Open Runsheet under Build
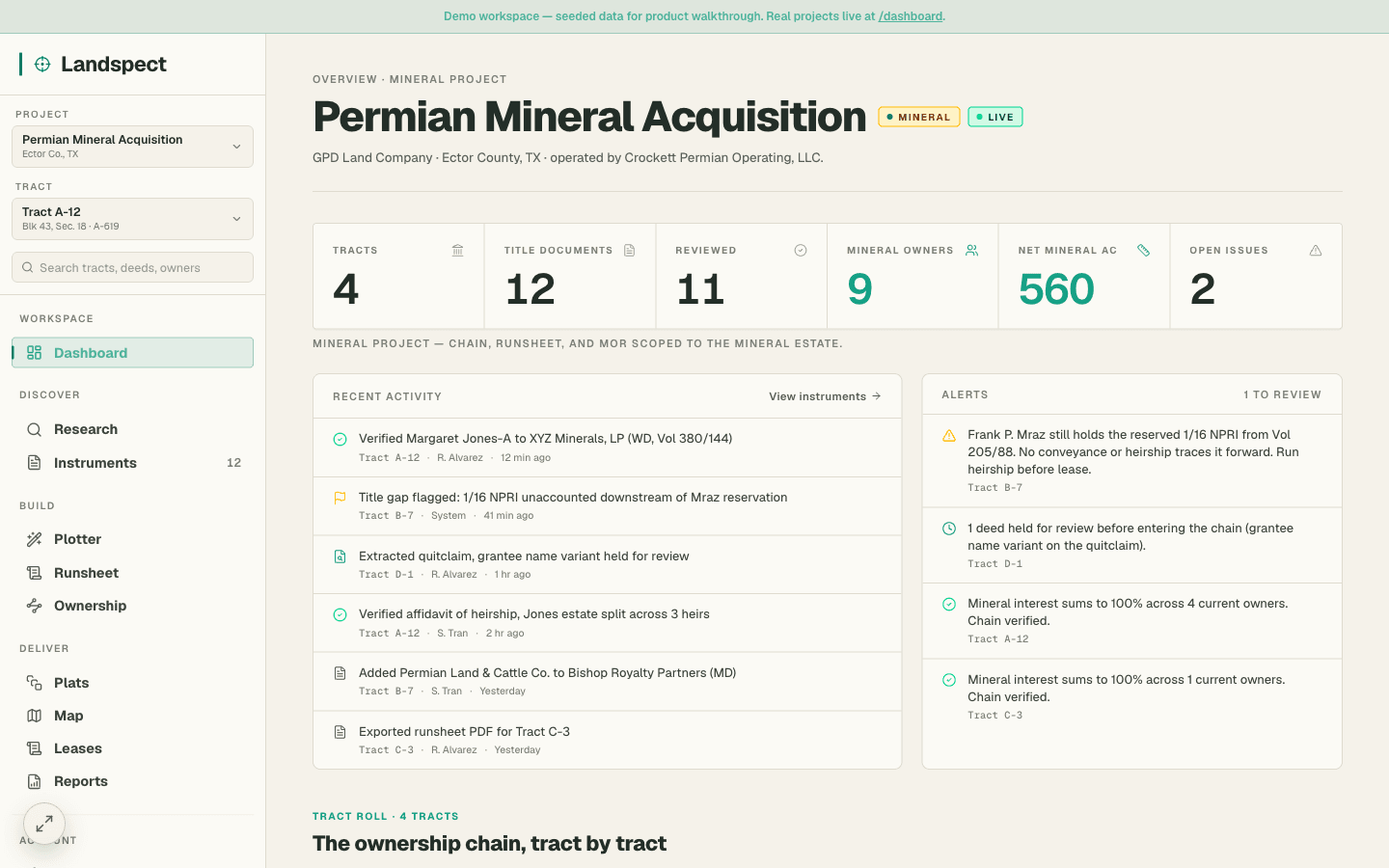The image size is (1389, 868). pyautogui.click(x=132, y=573)
